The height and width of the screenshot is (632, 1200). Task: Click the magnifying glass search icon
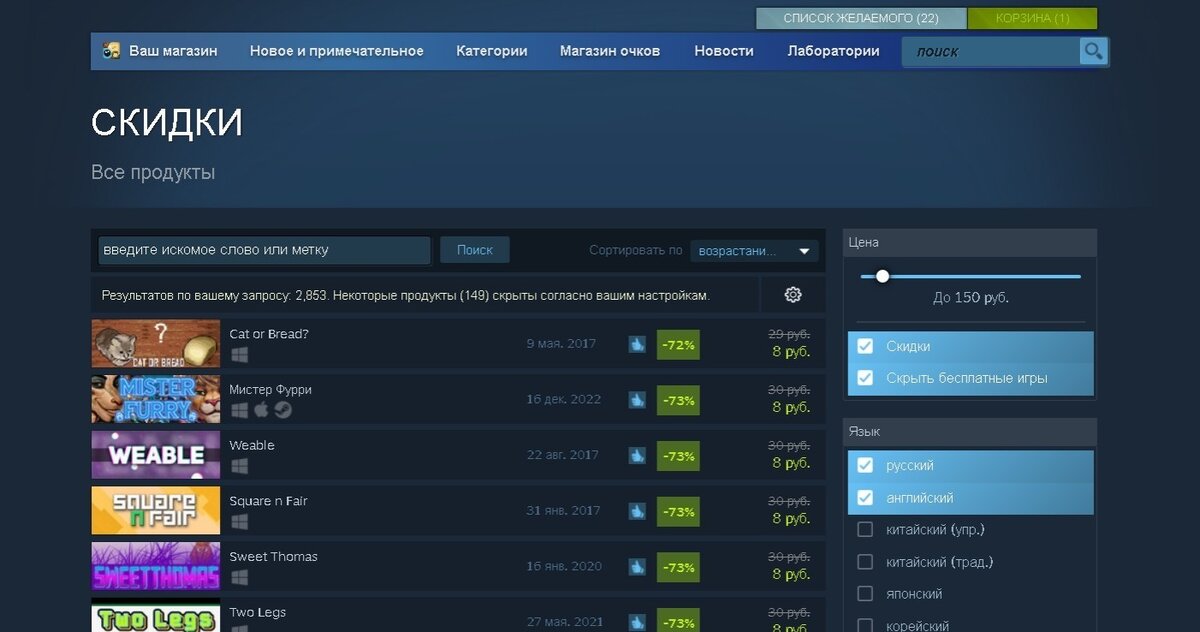pyautogui.click(x=1093, y=51)
